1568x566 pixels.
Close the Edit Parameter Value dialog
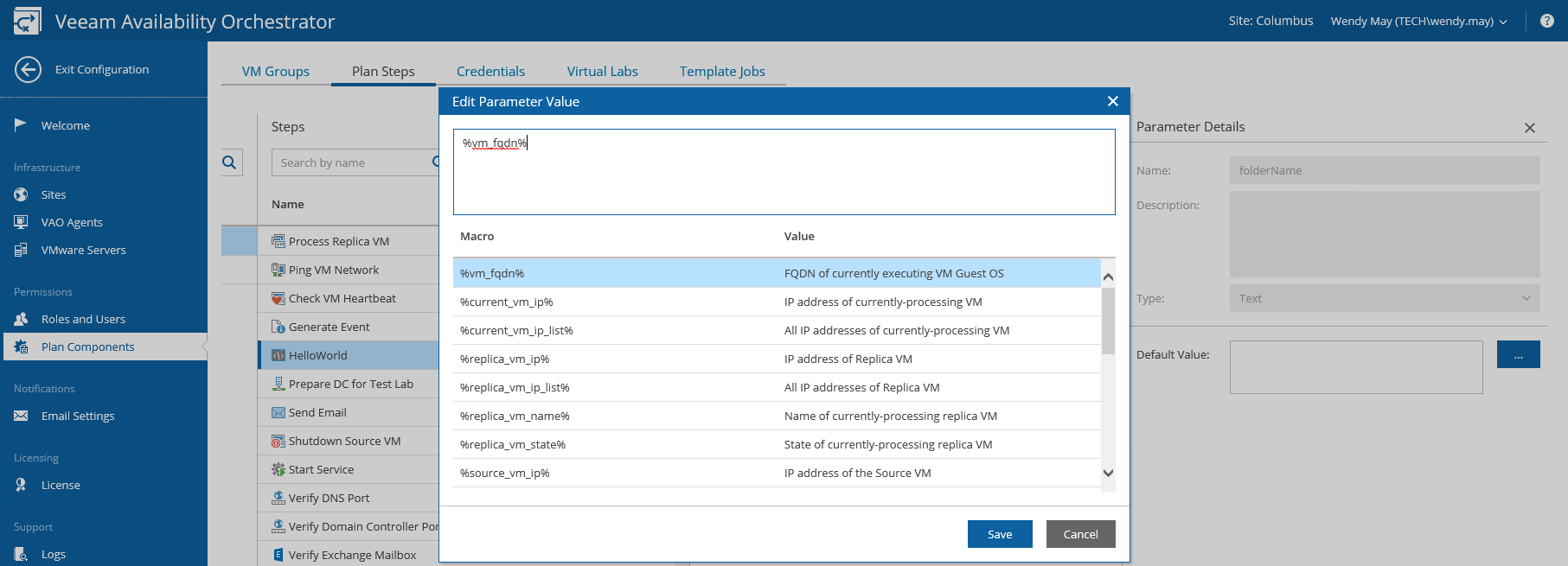tap(1113, 101)
